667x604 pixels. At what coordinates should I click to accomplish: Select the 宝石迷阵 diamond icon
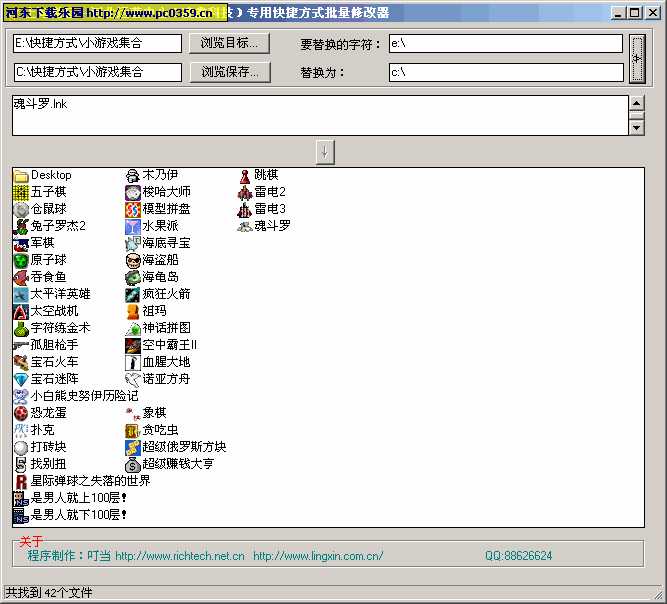click(x=21, y=379)
